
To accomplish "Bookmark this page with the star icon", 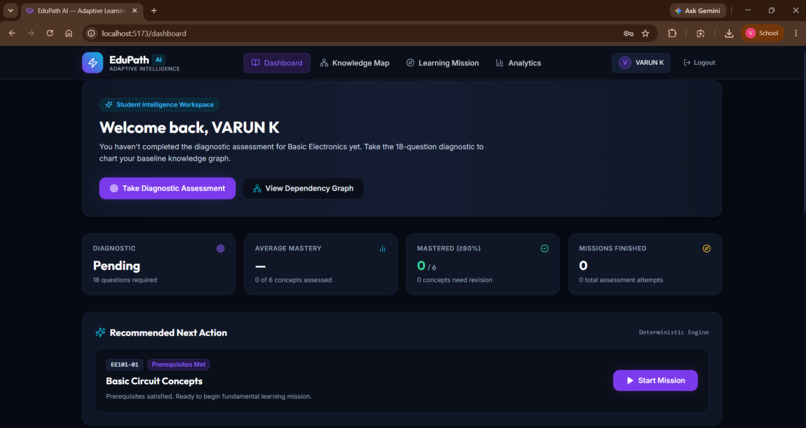I will click(x=646, y=33).
